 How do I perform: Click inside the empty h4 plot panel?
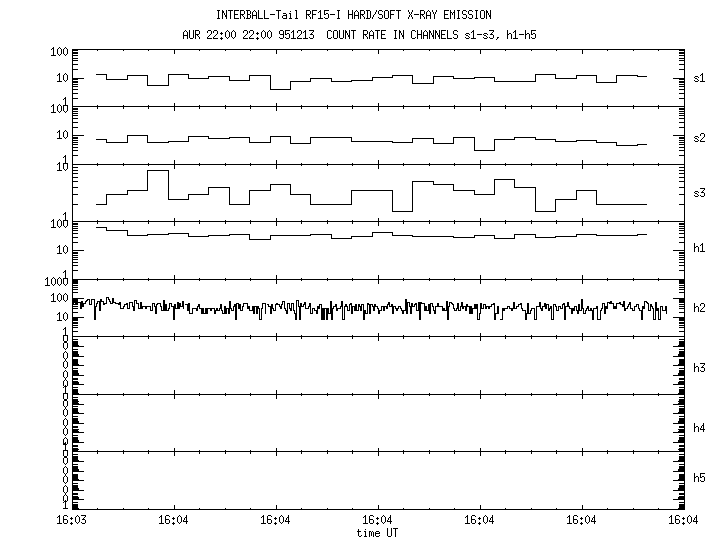point(377,422)
